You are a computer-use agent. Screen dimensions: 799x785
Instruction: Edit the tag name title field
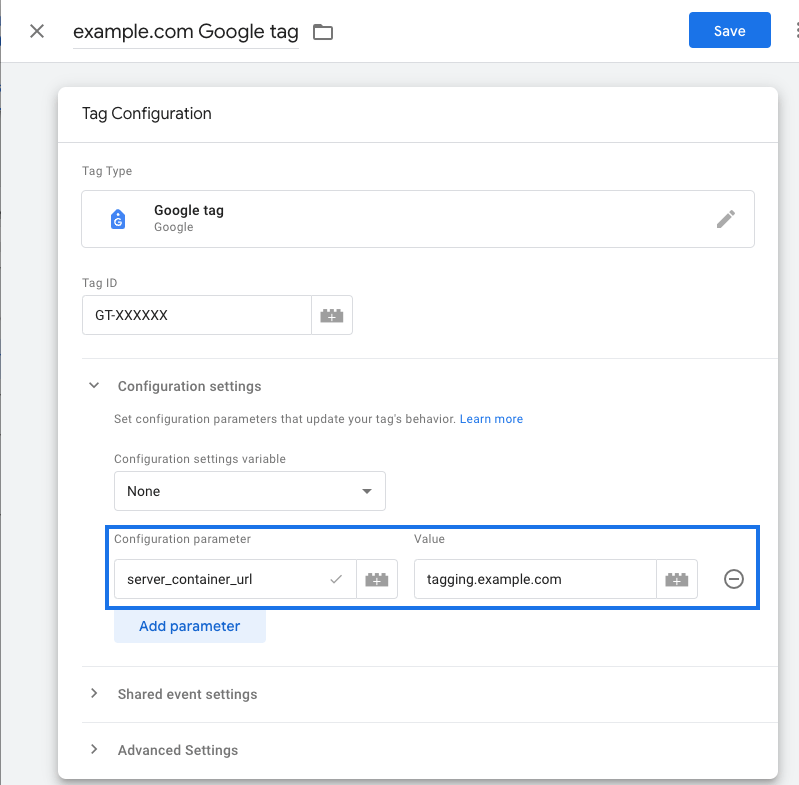186,32
